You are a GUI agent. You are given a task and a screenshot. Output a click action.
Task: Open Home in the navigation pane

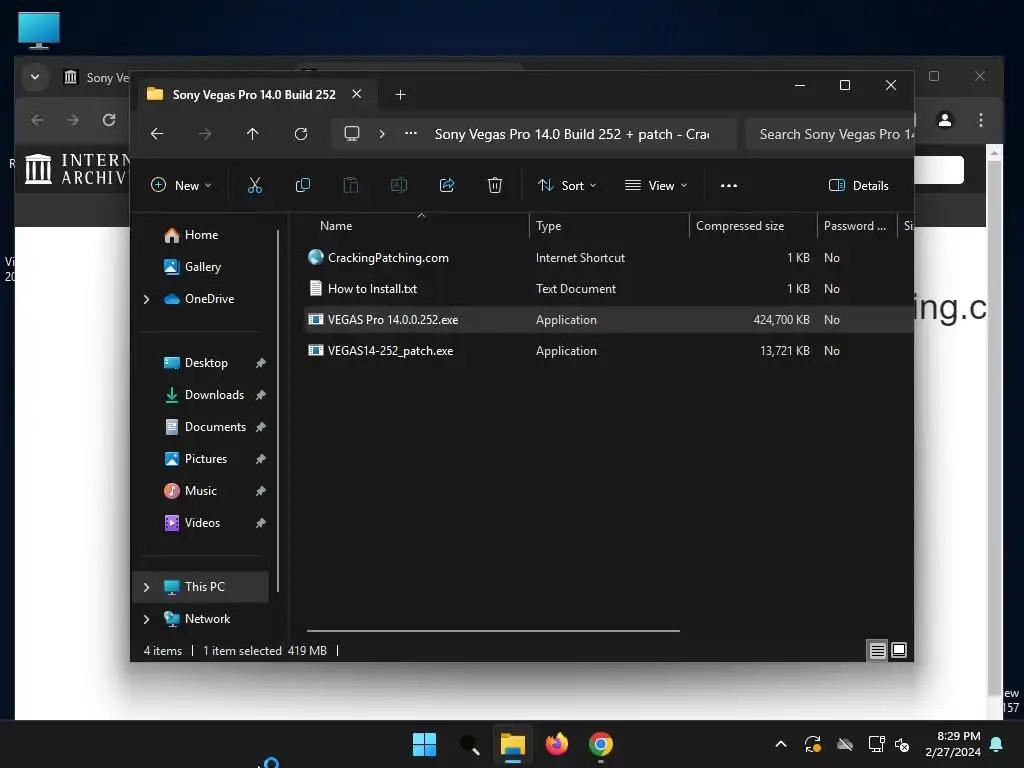pyautogui.click(x=201, y=235)
